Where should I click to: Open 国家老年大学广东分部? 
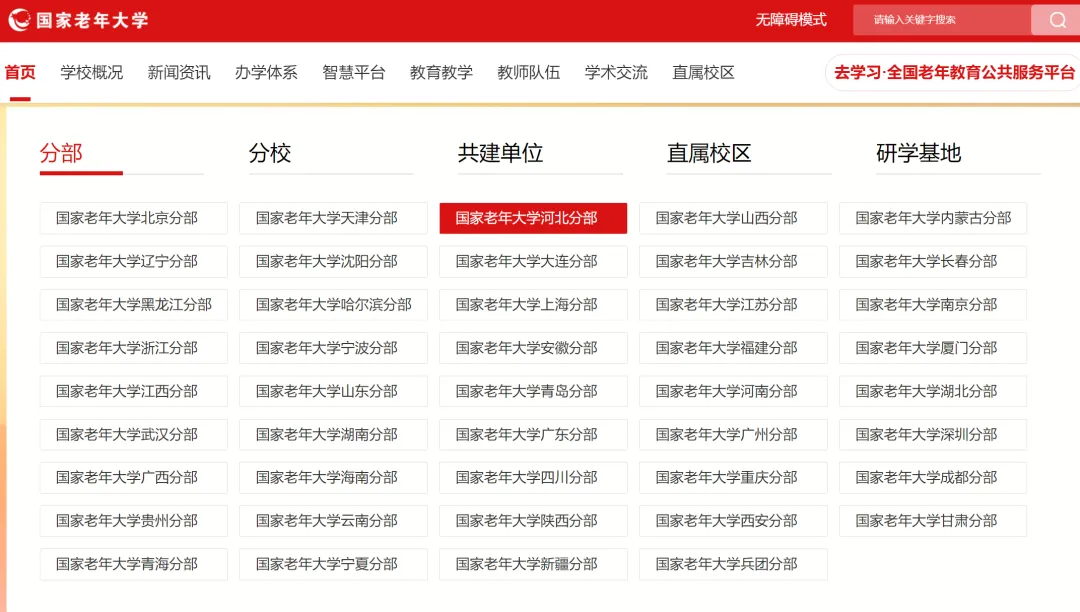tap(533, 435)
